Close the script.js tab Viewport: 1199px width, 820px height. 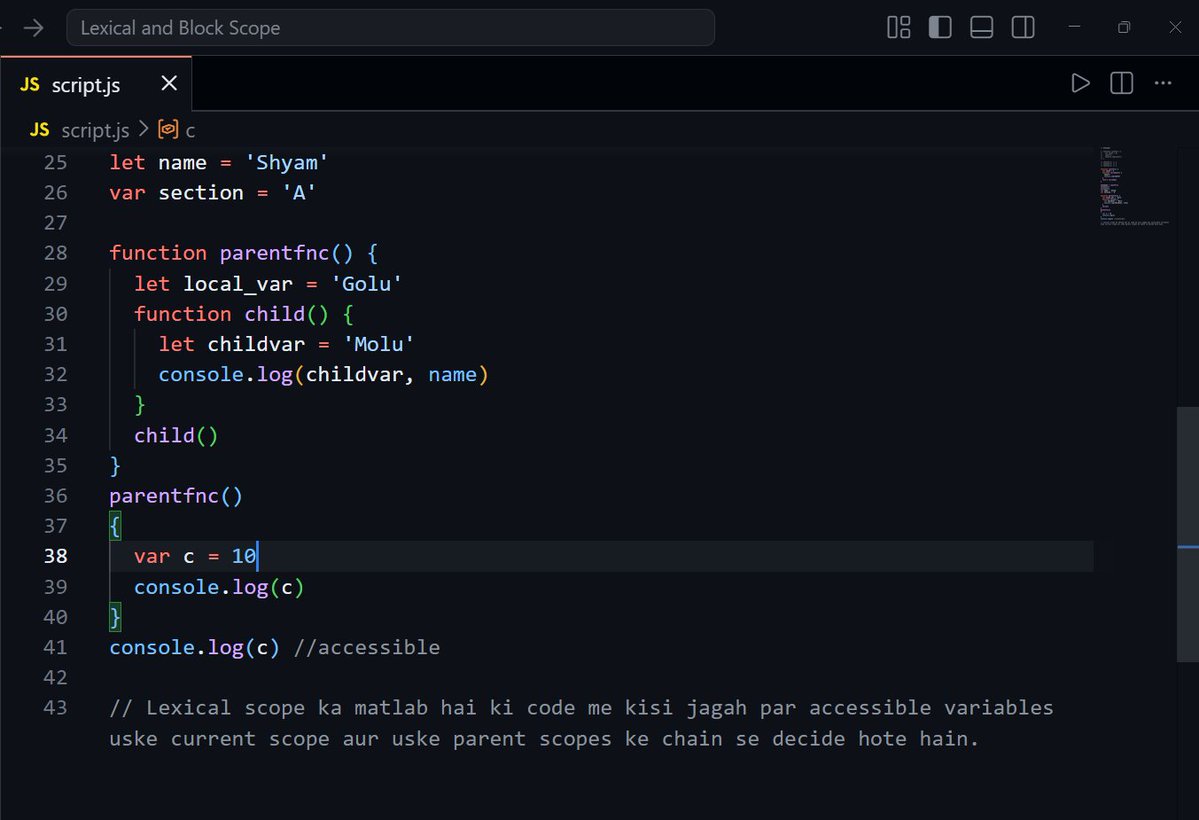(x=167, y=84)
